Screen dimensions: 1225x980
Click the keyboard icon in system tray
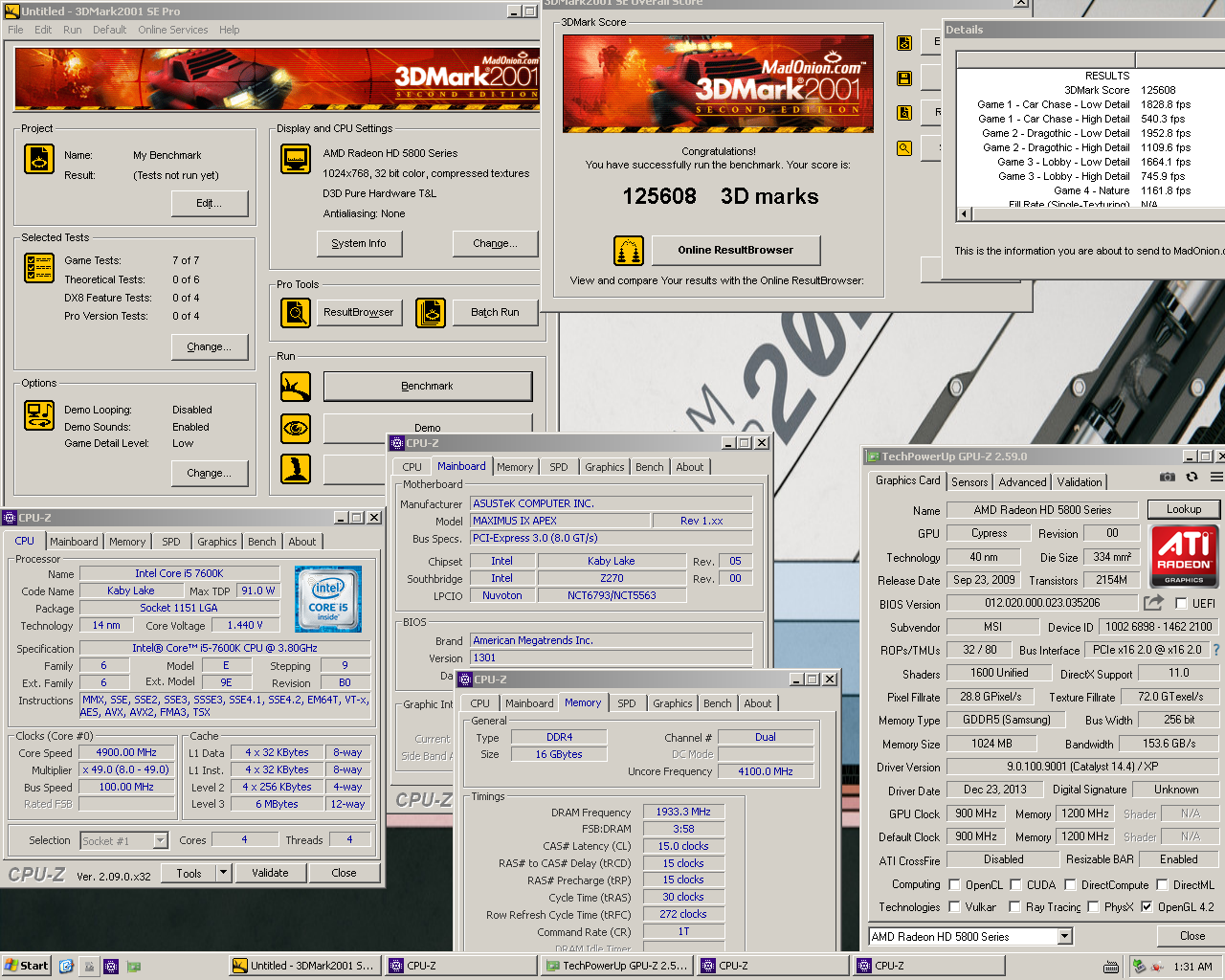pos(1110,967)
